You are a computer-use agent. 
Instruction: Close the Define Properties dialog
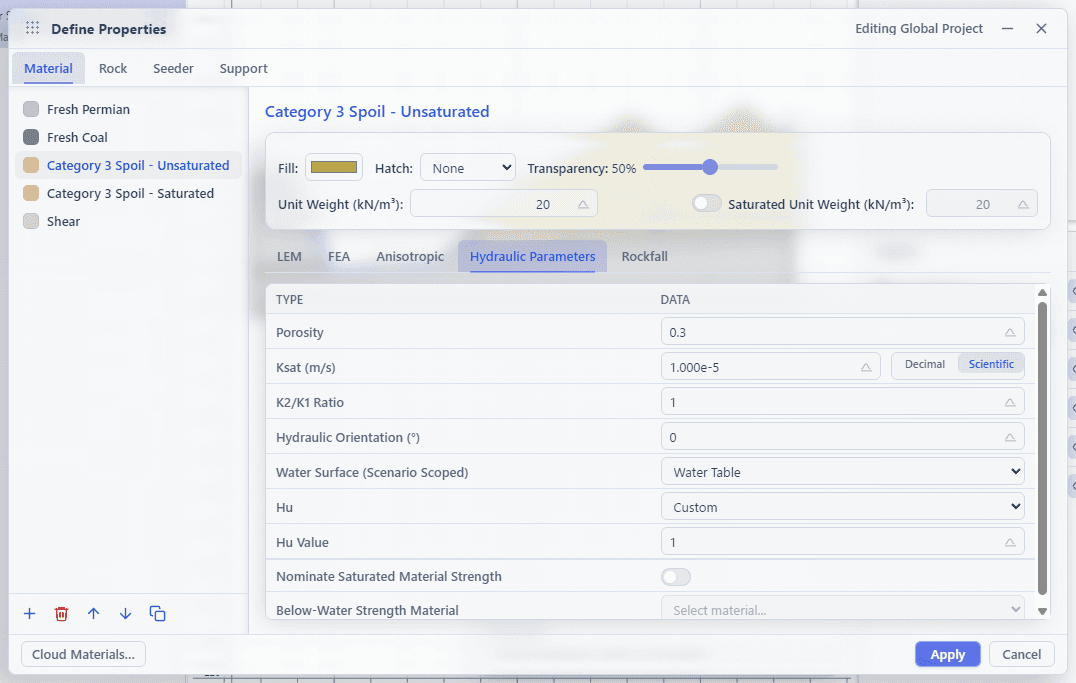tap(1041, 28)
